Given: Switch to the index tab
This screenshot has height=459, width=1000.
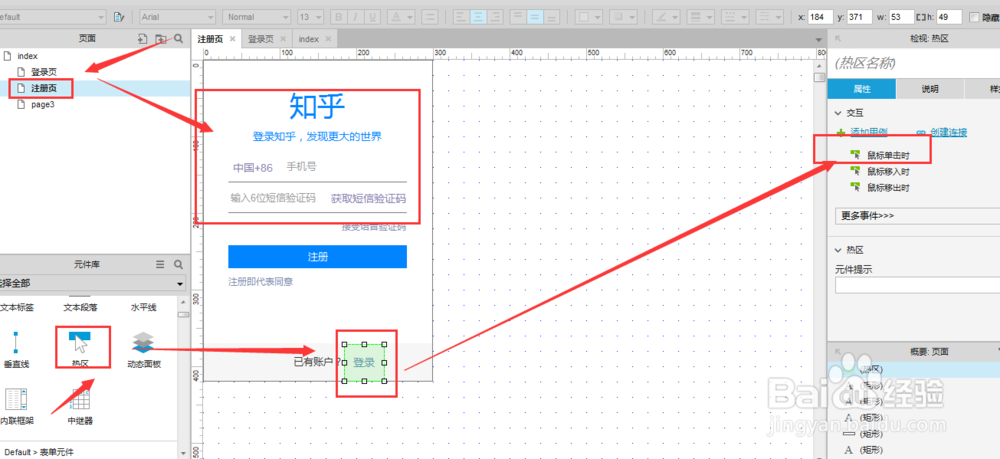Looking at the screenshot, I should coord(309,39).
